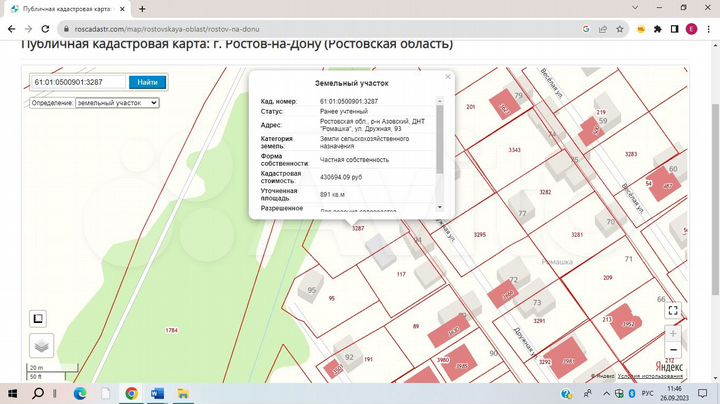This screenshot has width=720, height=404.
Task: Select the Публичная кадастровая карта tab
Action: (67, 9)
